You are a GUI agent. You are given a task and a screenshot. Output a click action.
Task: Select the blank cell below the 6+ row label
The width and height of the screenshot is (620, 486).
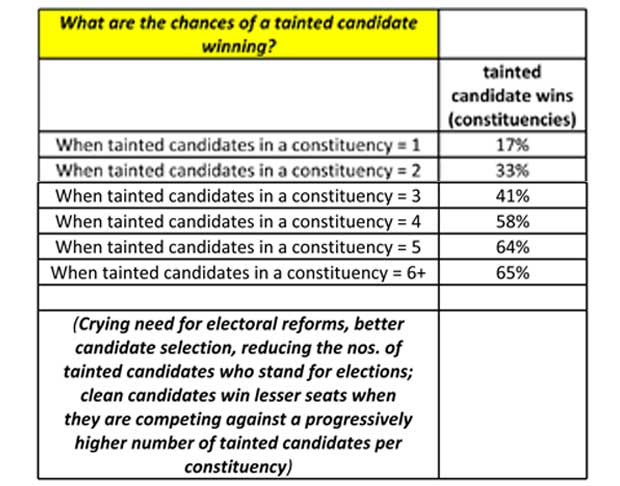point(238,297)
